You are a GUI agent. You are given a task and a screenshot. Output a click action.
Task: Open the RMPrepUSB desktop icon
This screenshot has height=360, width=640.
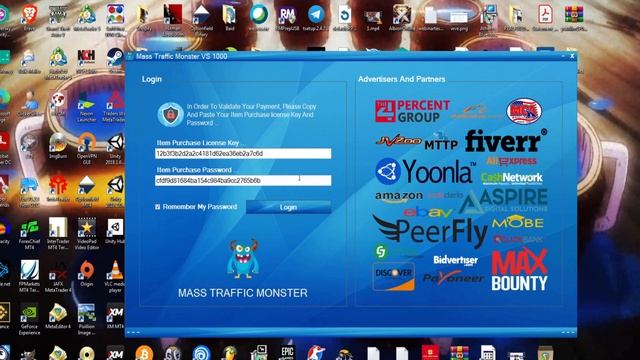pos(287,17)
